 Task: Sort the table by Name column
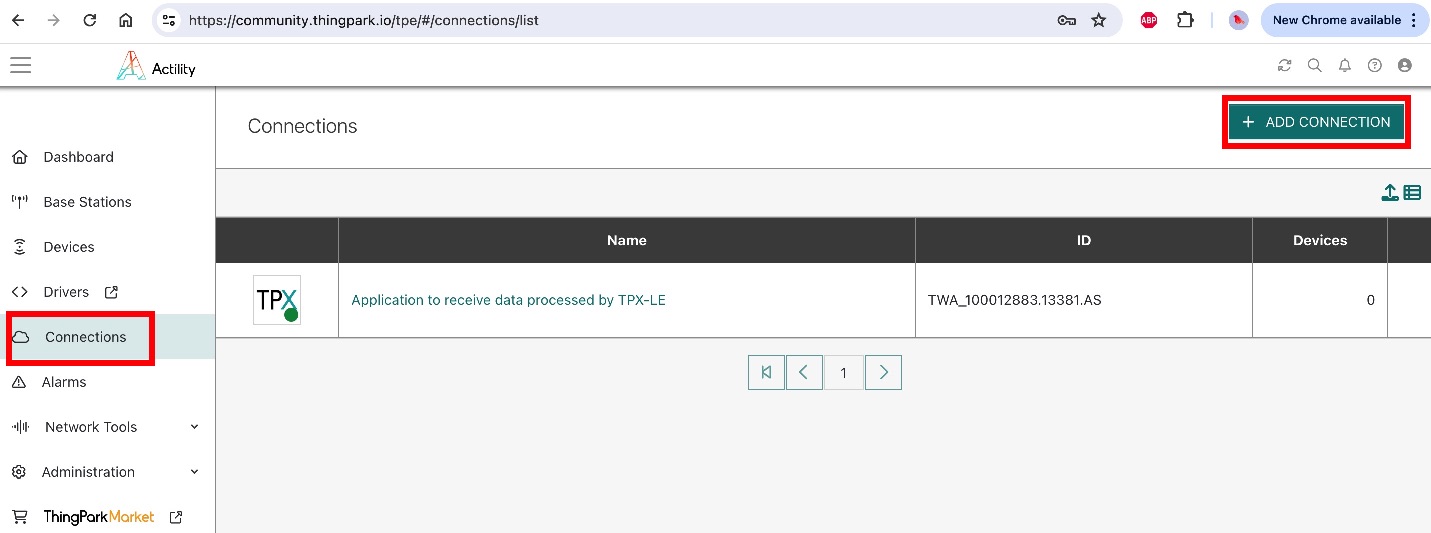click(627, 240)
